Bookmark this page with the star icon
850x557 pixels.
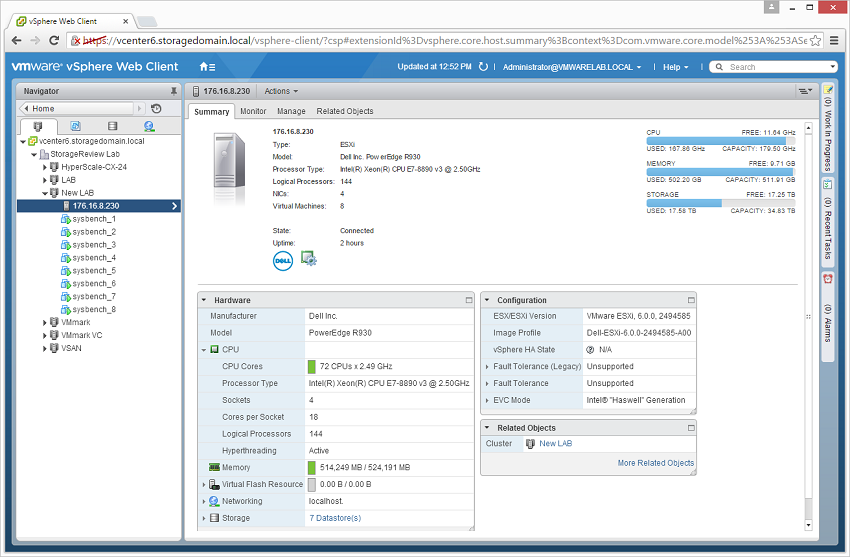[x=815, y=41]
